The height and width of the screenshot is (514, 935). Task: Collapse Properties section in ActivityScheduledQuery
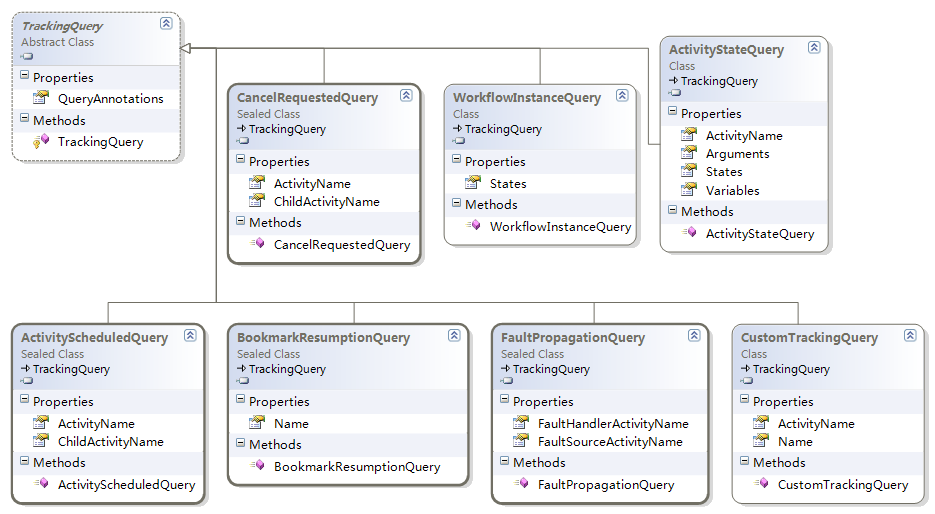pyautogui.click(x=24, y=399)
